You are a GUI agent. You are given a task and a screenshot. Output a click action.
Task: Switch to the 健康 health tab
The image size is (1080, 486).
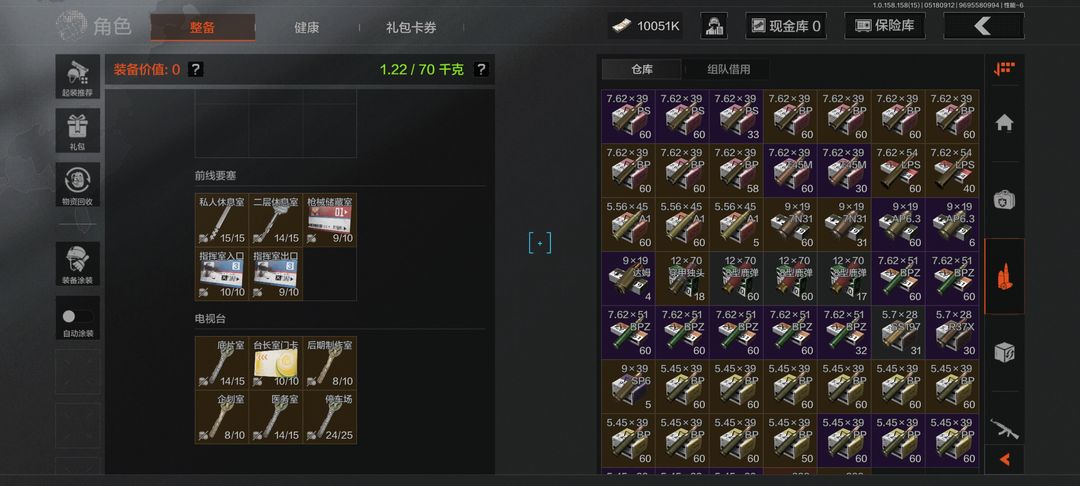pyautogui.click(x=307, y=28)
